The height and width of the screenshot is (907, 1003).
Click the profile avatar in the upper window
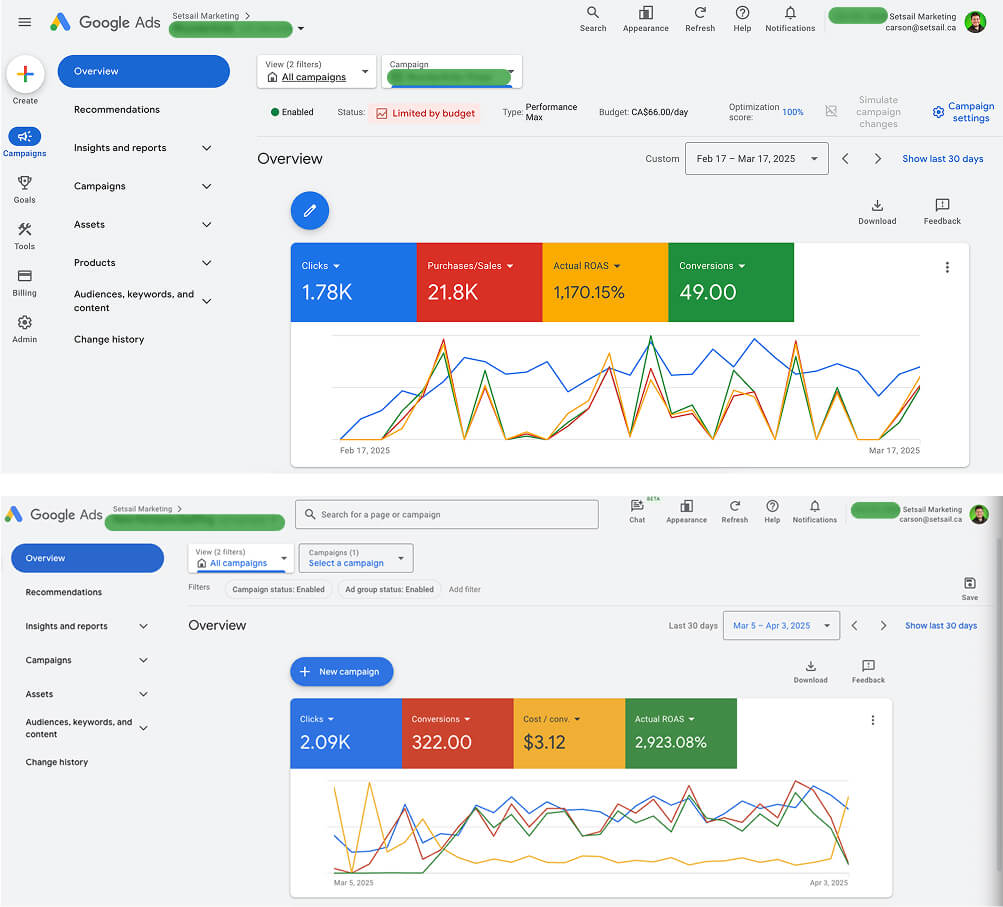pos(975,22)
